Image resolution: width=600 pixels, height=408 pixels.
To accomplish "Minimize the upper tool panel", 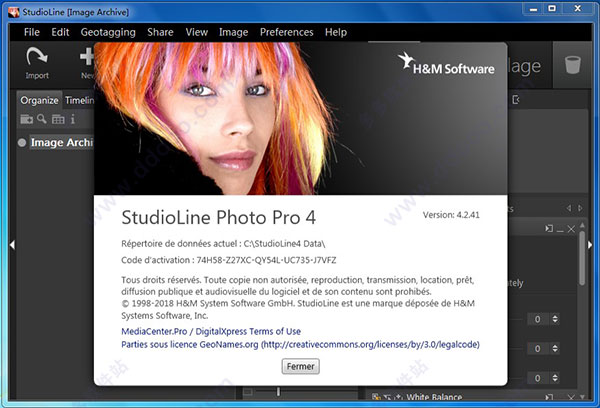I will pos(560,229).
